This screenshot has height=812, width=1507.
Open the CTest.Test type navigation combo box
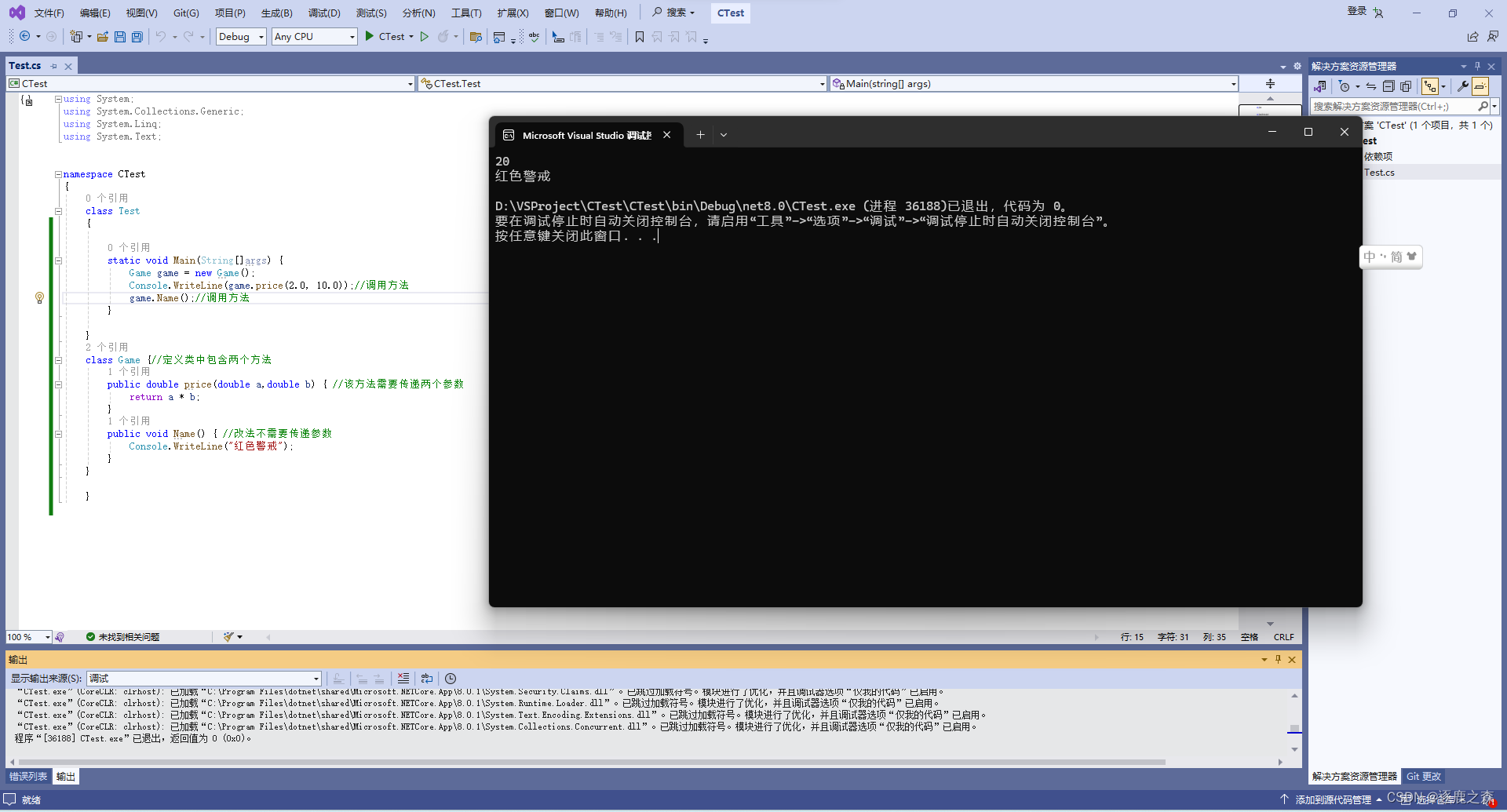(x=623, y=83)
